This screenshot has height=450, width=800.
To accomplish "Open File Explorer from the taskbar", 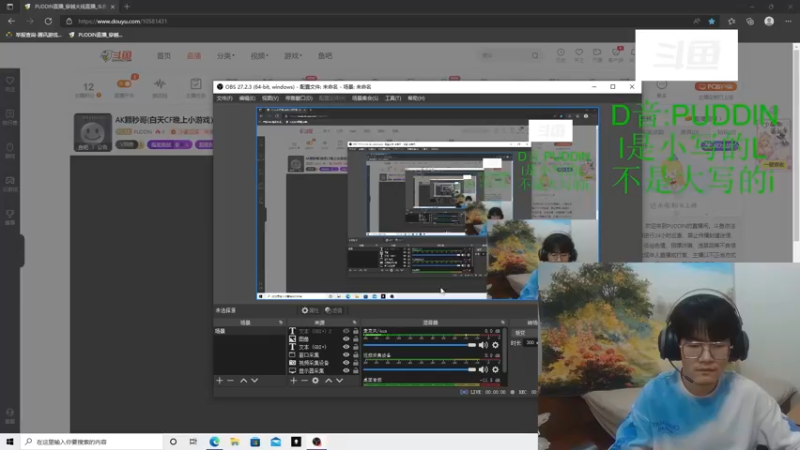I will 235,442.
